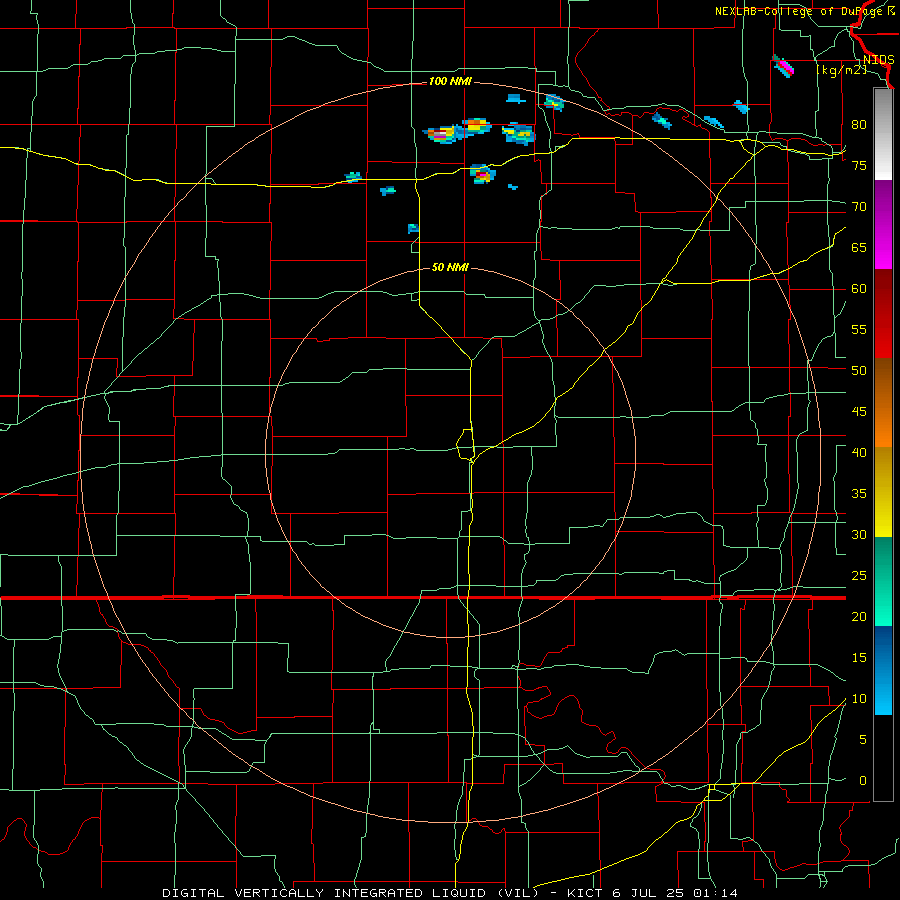Select the 65 value on the color scale
The width and height of the screenshot is (900, 900).
[x=859, y=247]
